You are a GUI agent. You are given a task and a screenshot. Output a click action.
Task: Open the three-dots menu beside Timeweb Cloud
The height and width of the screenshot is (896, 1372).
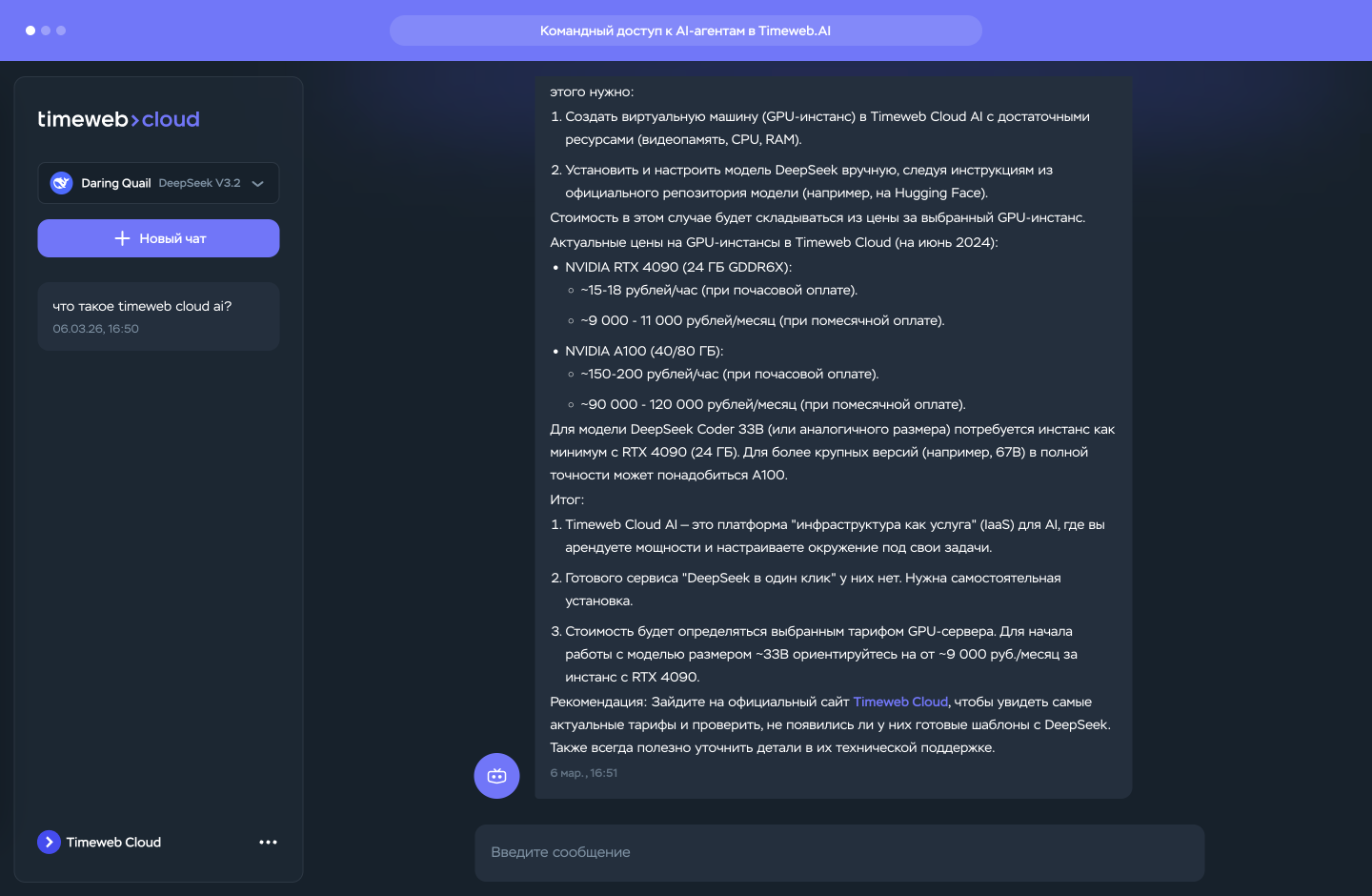pyautogui.click(x=268, y=843)
